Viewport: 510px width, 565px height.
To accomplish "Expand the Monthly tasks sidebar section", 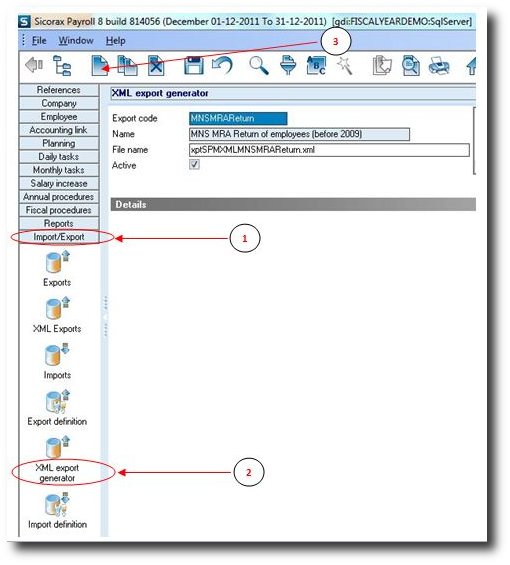I will tap(59, 170).
